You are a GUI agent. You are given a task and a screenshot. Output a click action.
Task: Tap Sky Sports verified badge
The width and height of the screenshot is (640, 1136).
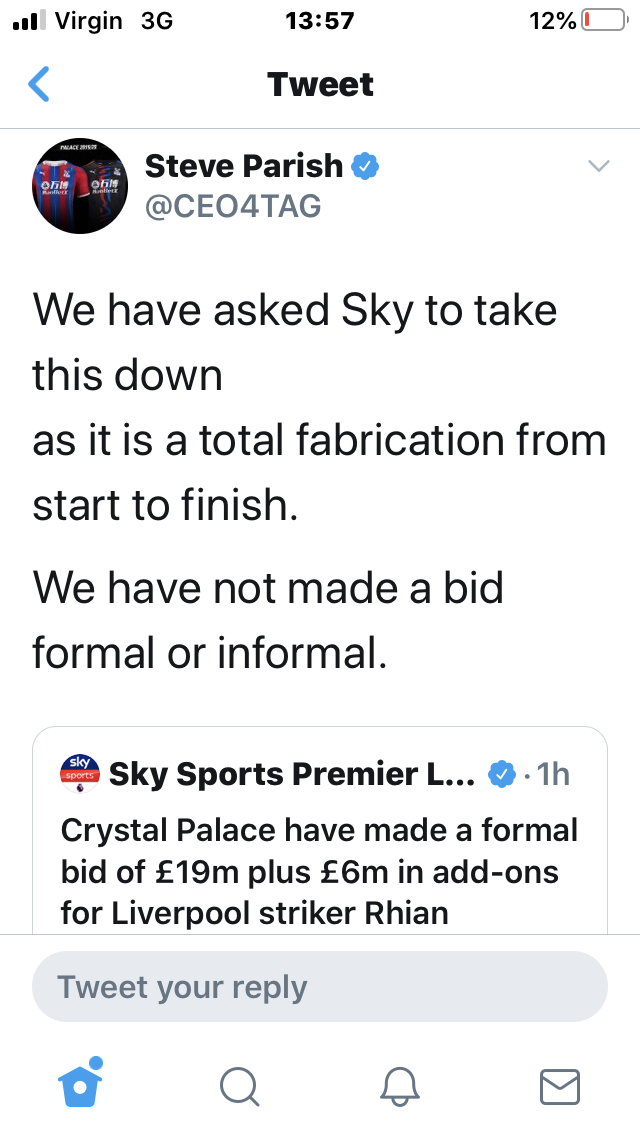pos(501,774)
